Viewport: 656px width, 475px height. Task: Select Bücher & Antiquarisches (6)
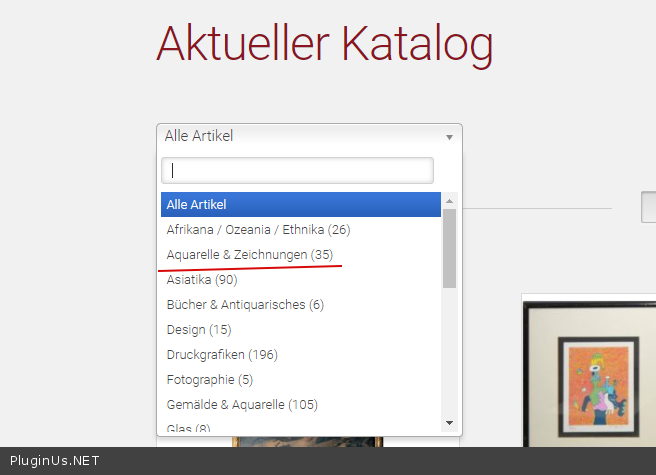[x=301, y=305]
